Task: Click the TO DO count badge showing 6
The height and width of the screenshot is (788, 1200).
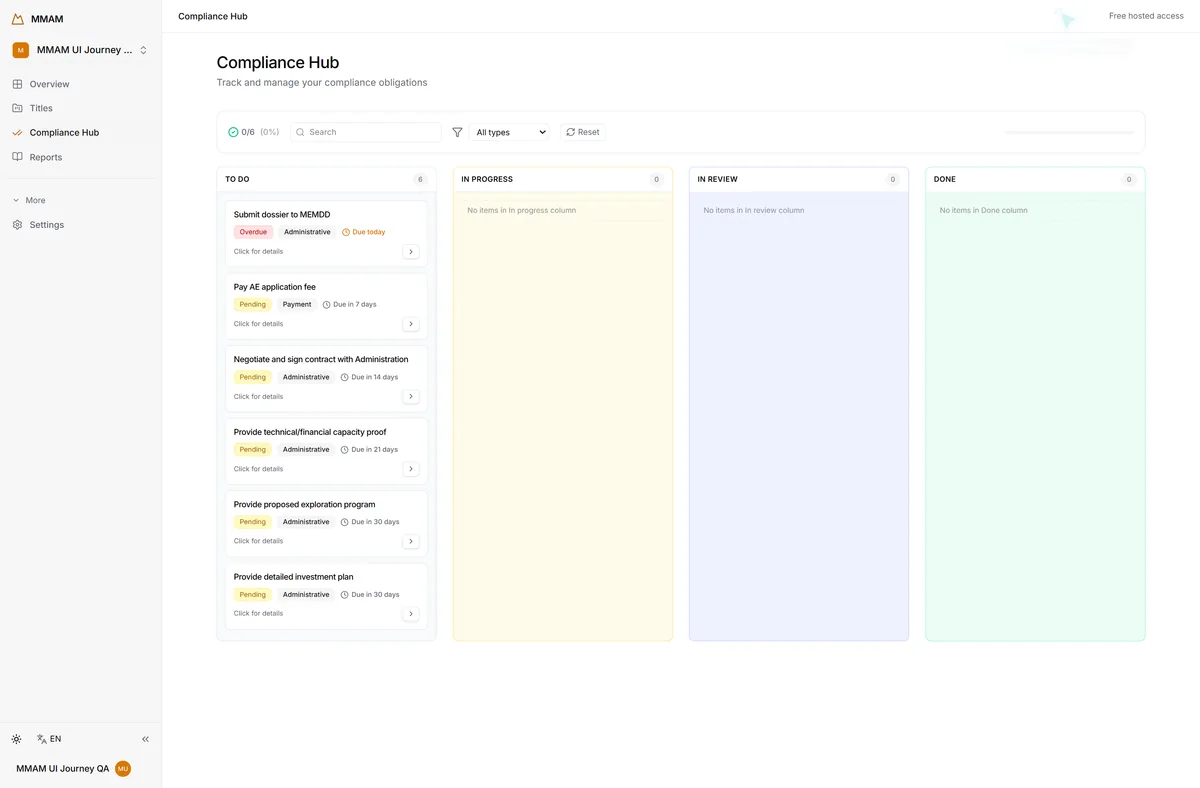Action: (x=420, y=179)
